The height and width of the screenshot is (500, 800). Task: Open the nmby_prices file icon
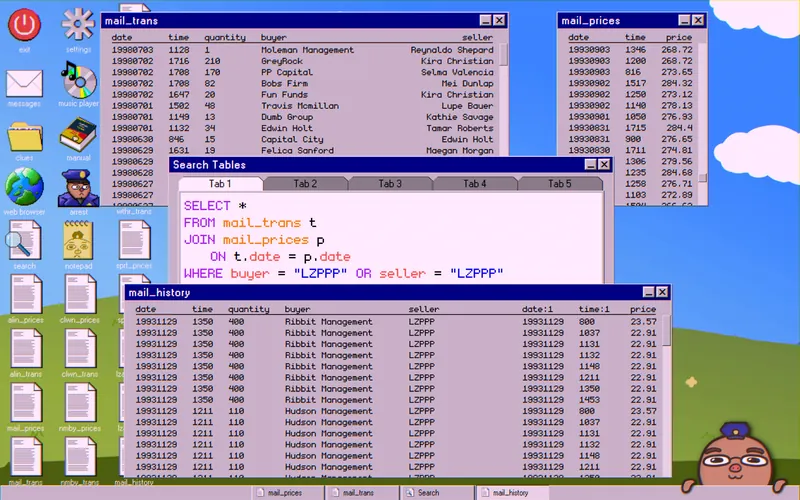coord(80,402)
